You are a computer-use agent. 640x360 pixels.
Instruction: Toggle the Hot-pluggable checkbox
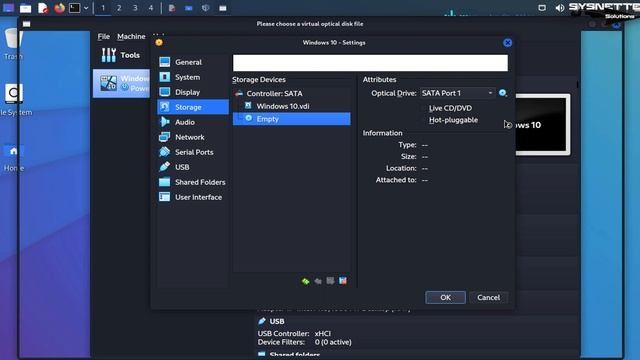click(x=425, y=120)
